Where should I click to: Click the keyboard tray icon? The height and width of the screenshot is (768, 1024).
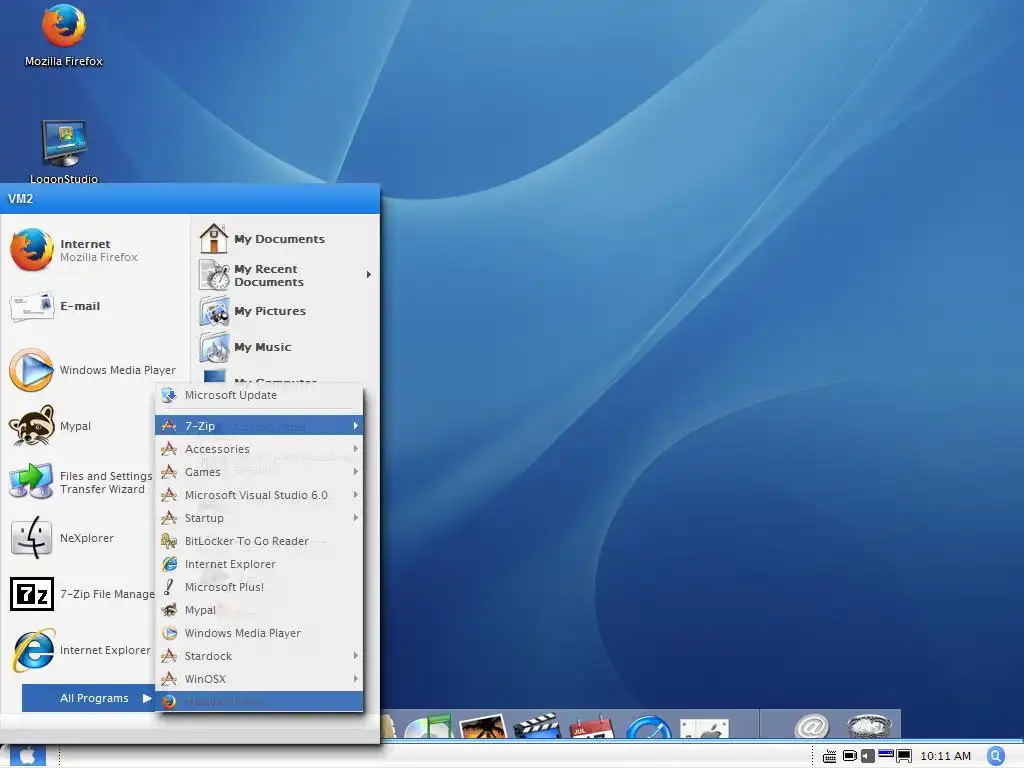(829, 757)
